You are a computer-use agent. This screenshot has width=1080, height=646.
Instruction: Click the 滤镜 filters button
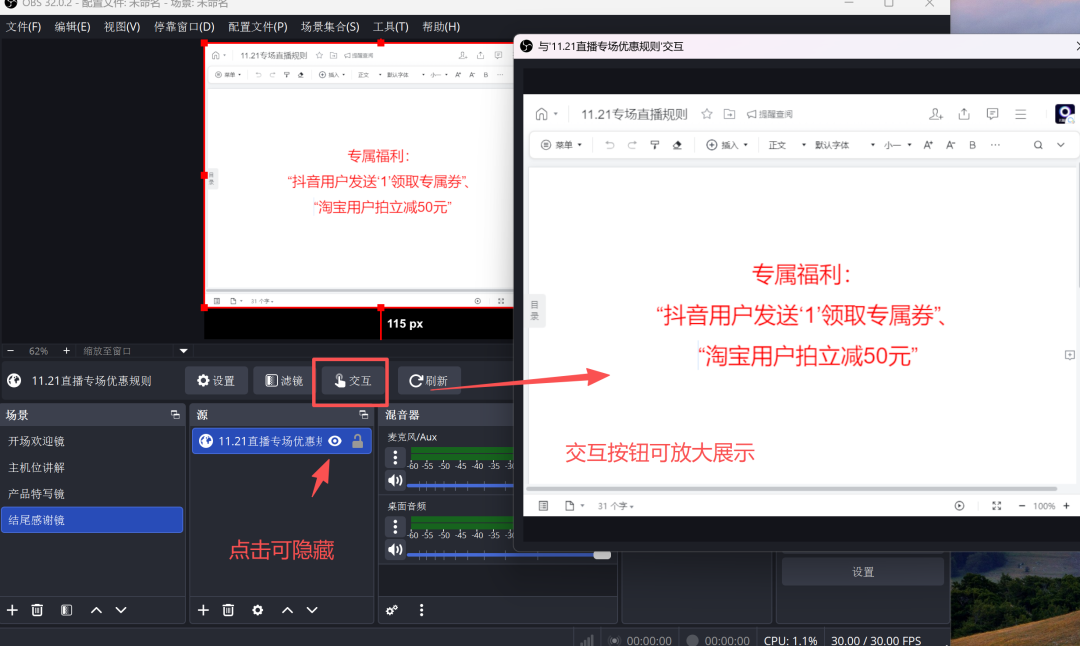pyautogui.click(x=284, y=381)
